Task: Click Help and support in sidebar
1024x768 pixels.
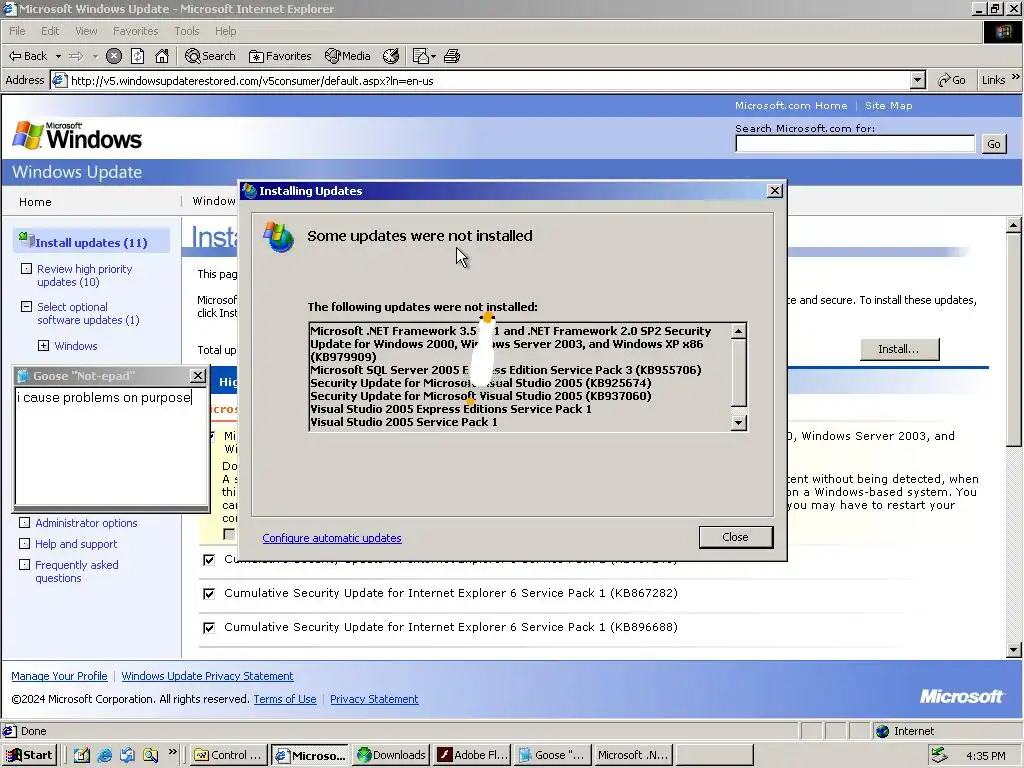Action: coord(76,544)
